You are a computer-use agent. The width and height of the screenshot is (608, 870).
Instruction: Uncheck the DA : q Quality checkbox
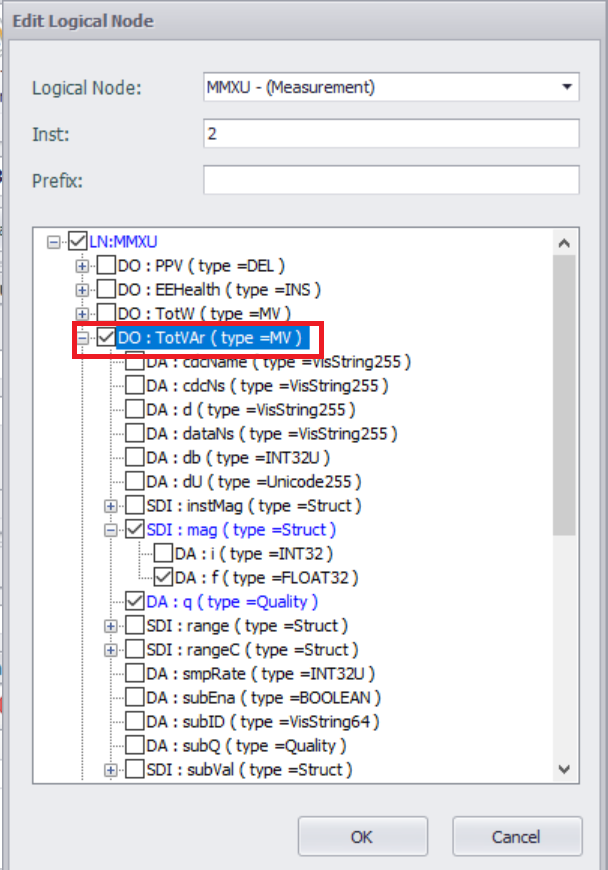coord(134,602)
